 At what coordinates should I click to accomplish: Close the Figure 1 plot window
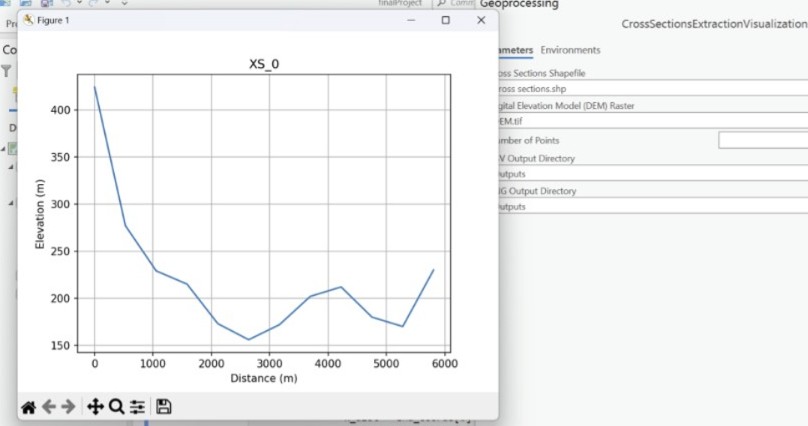point(482,20)
